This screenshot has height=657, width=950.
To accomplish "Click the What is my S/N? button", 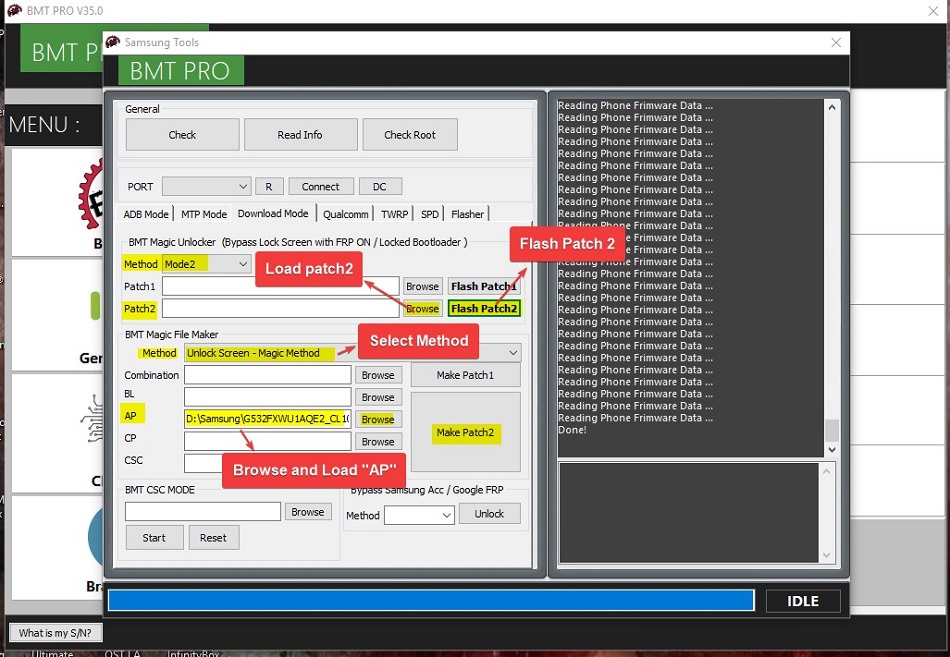I will pyautogui.click(x=55, y=633).
